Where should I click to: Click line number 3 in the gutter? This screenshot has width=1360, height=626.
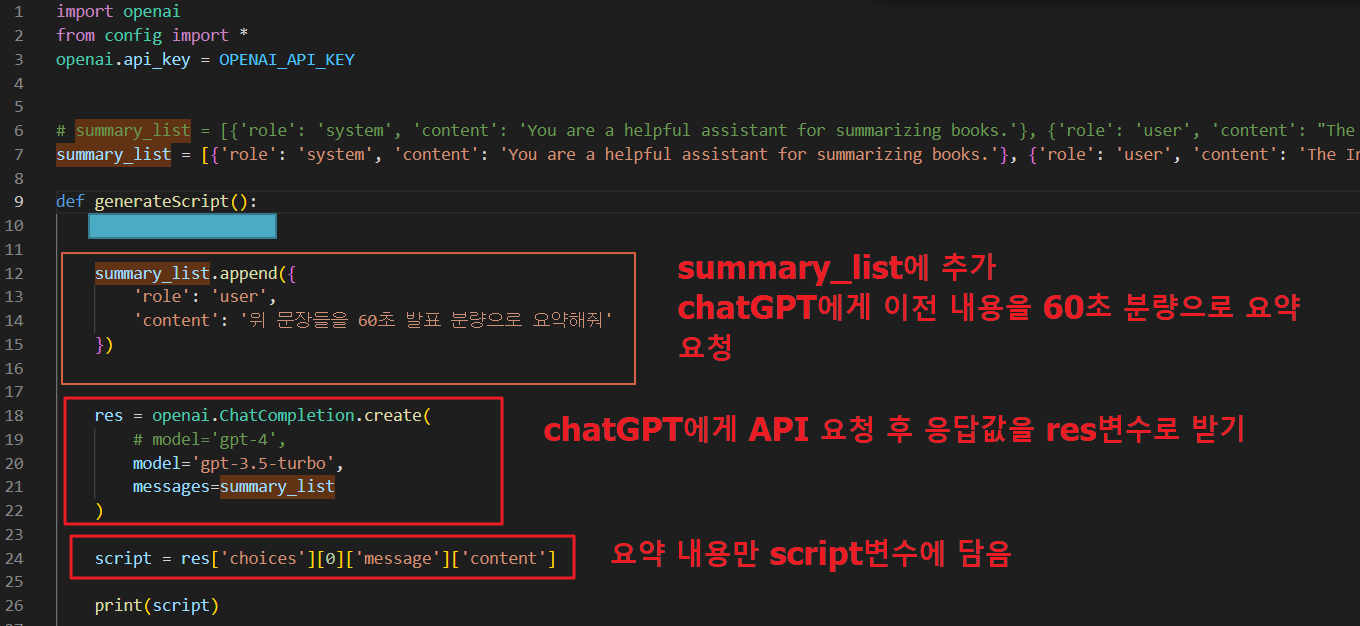[19, 59]
